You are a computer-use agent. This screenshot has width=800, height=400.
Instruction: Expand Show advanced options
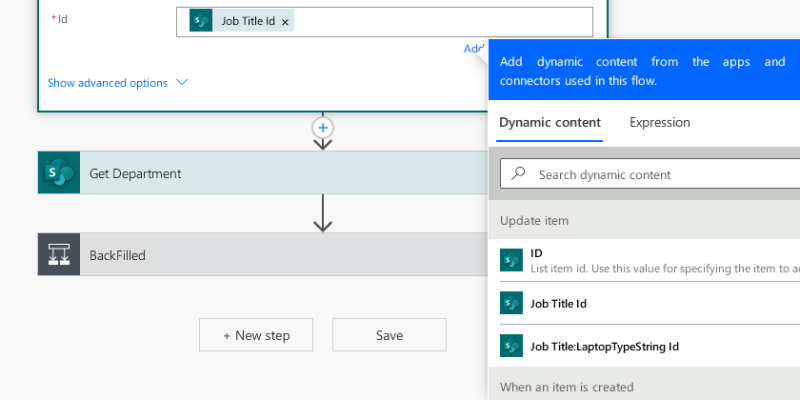pos(108,83)
